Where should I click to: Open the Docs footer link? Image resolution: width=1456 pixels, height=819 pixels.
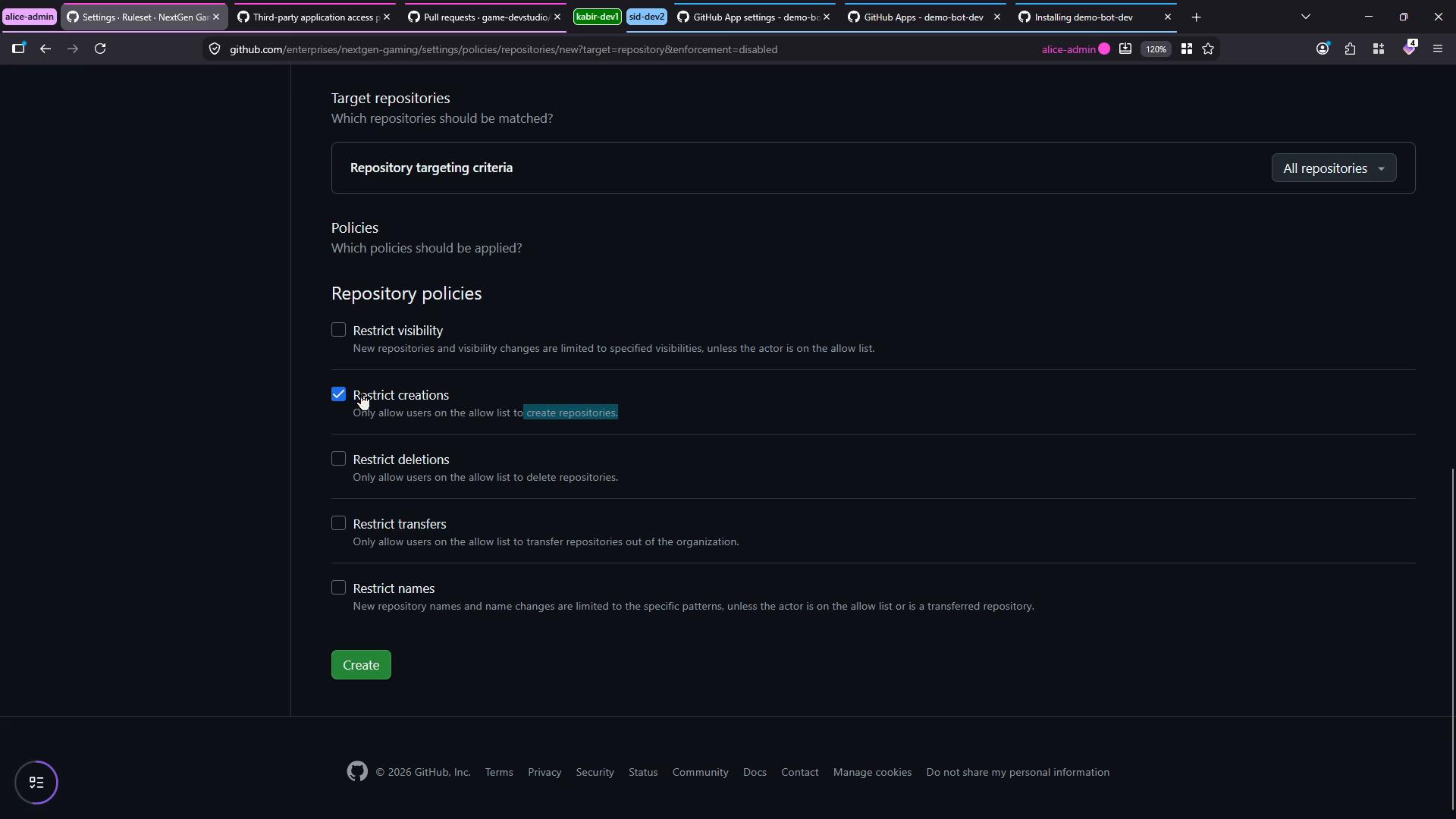click(755, 772)
